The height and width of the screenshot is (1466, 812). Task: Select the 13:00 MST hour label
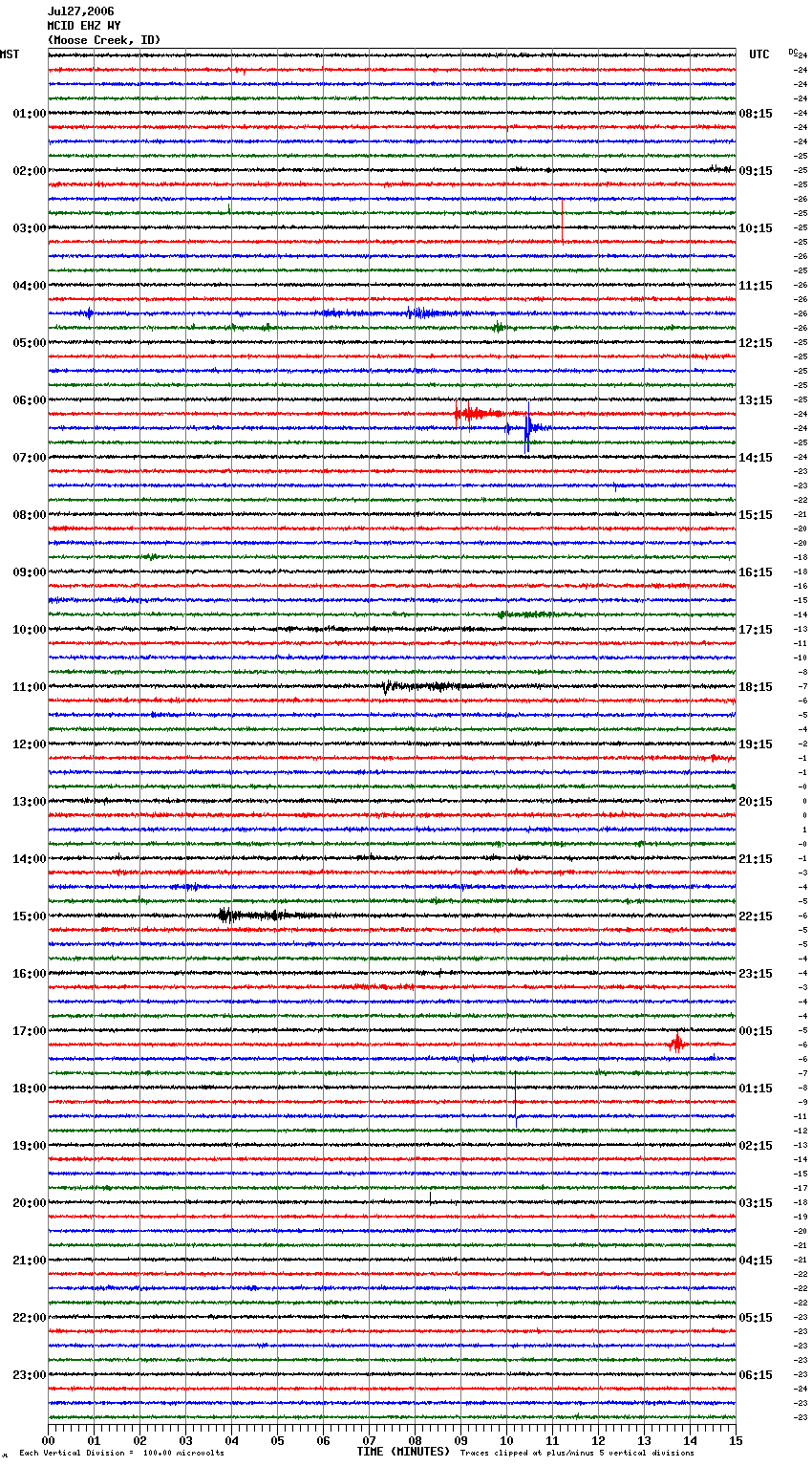tap(29, 802)
